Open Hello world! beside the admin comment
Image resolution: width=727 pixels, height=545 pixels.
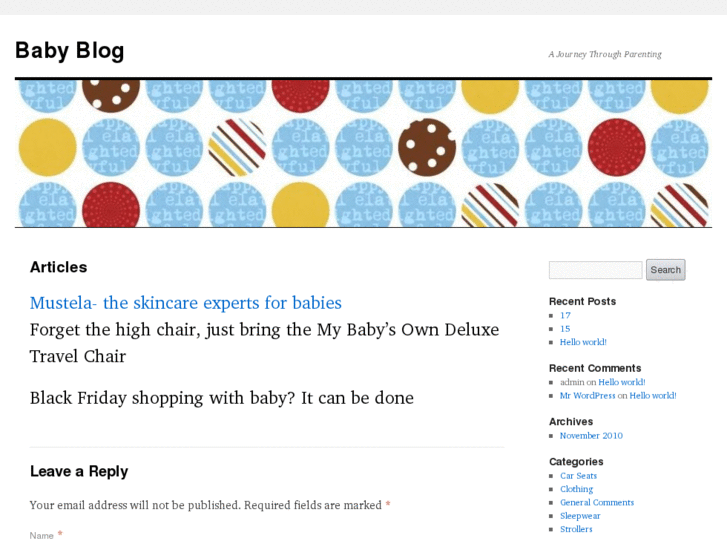(x=621, y=382)
